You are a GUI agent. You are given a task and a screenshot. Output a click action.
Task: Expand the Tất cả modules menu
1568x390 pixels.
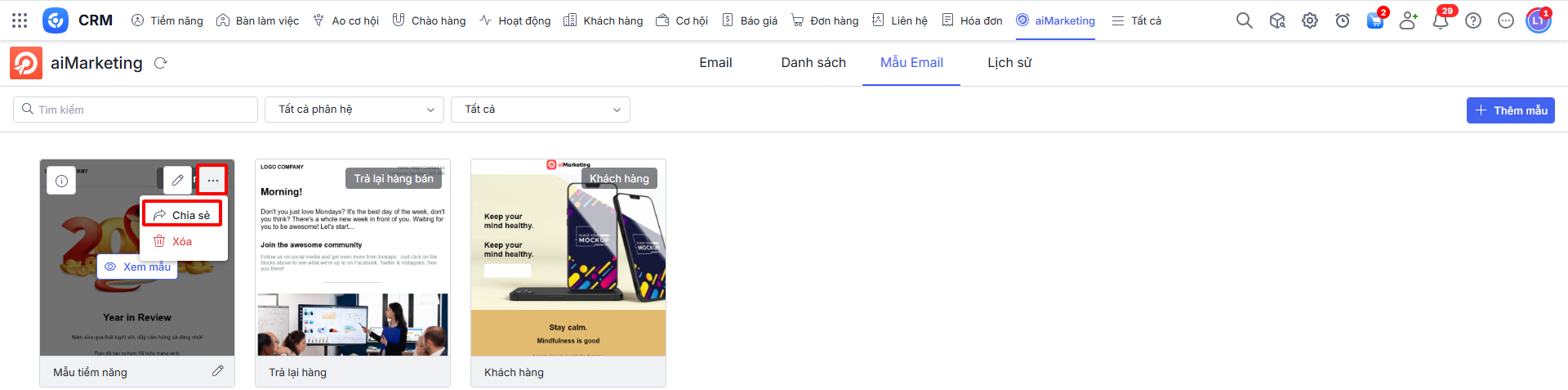(x=1136, y=20)
